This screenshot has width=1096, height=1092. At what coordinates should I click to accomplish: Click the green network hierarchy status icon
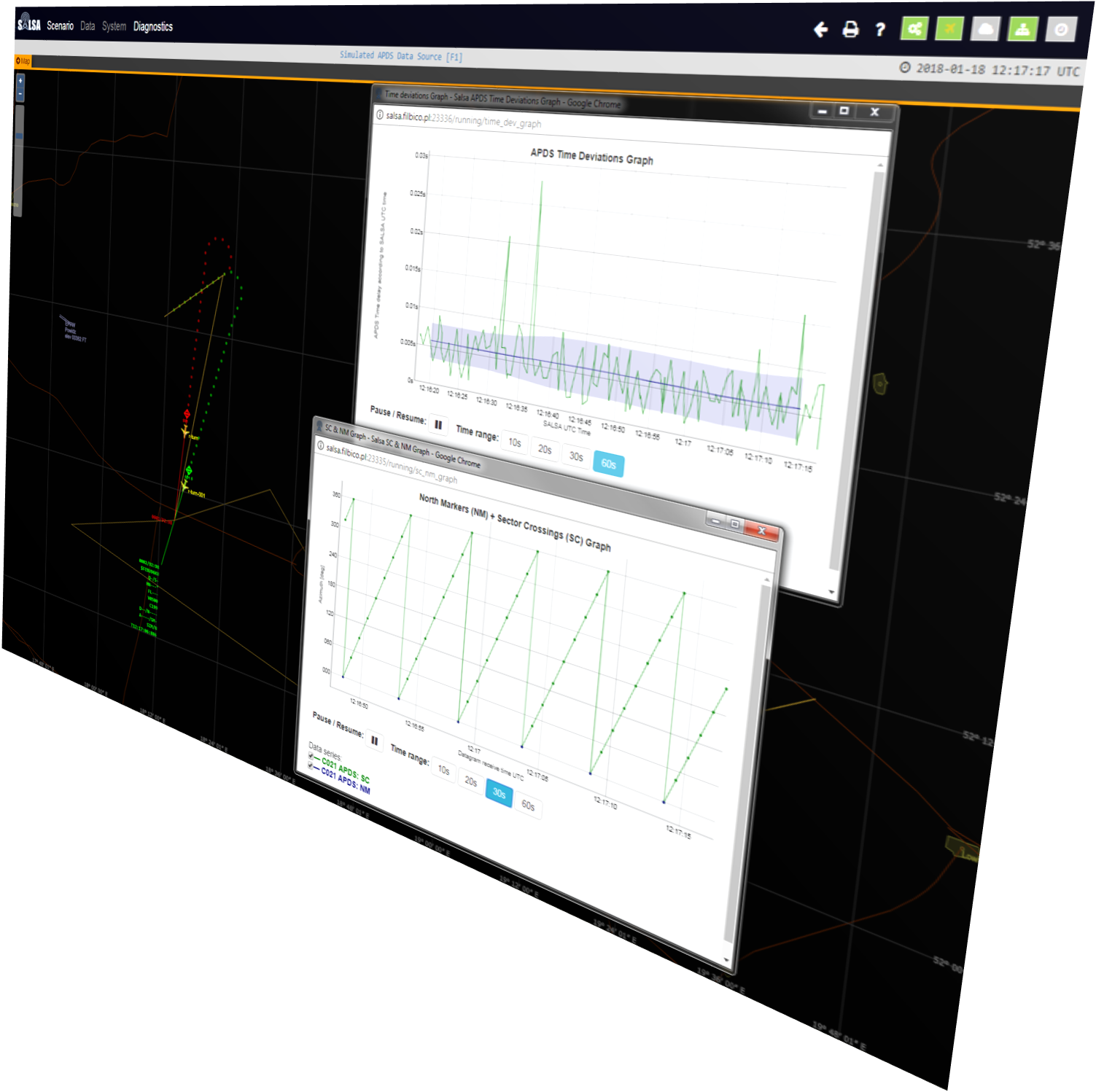coord(1023,29)
